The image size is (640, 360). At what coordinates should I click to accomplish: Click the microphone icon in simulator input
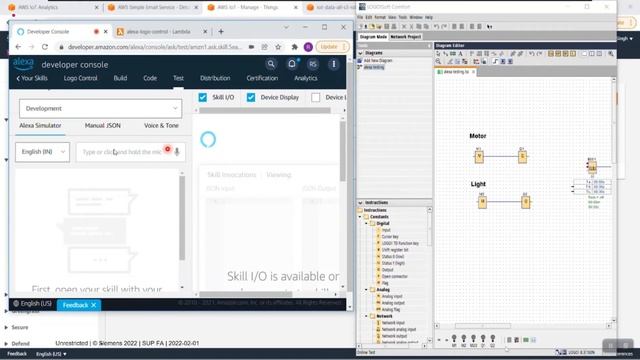177,152
